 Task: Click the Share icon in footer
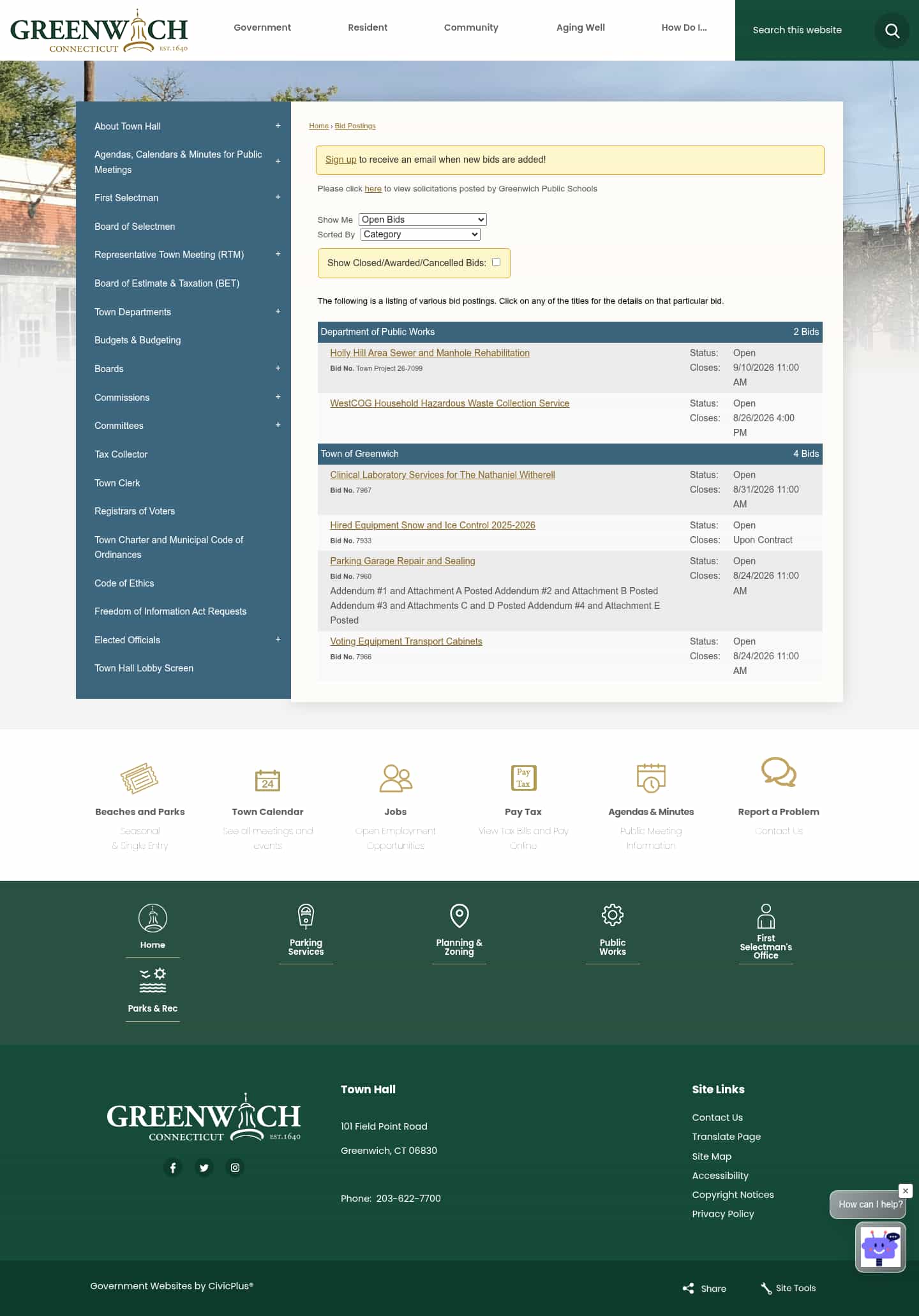pos(688,1288)
